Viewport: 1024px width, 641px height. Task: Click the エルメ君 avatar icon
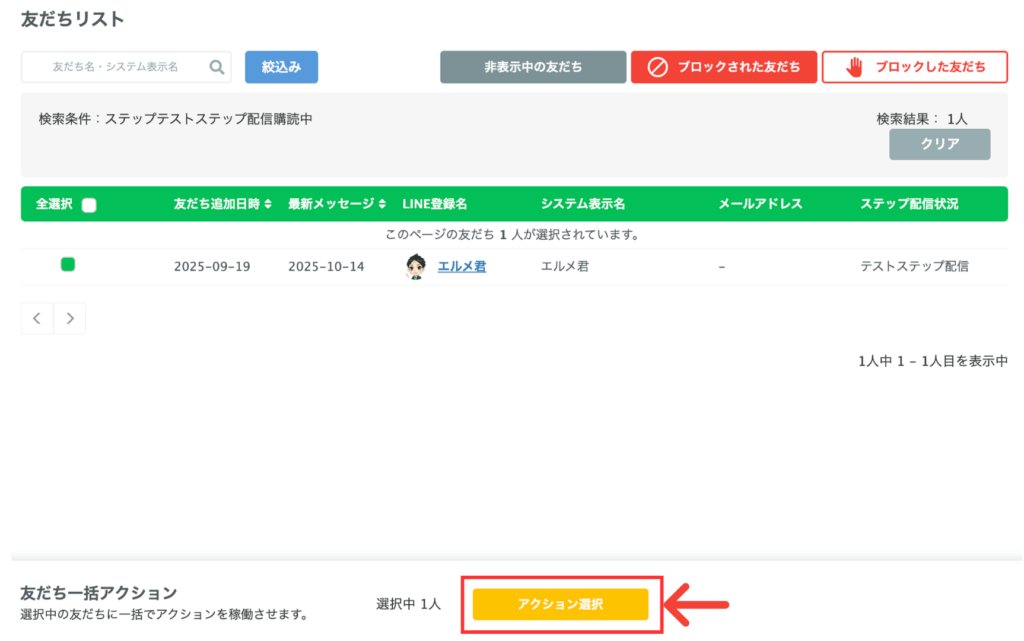click(x=416, y=267)
